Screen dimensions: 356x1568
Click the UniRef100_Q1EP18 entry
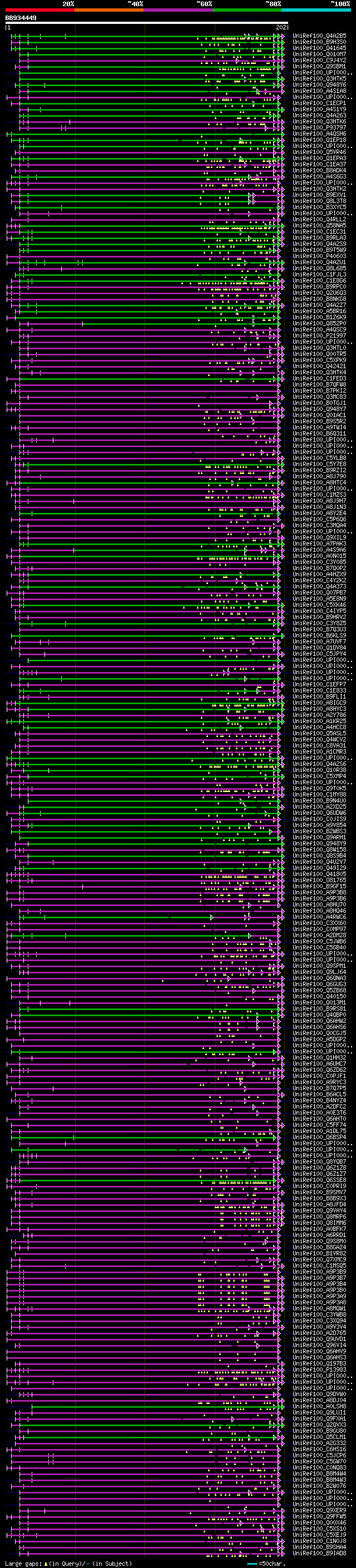click(x=319, y=140)
